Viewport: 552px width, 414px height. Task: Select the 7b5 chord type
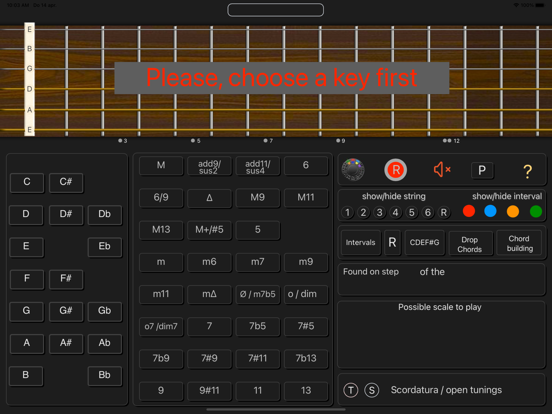pyautogui.click(x=258, y=327)
